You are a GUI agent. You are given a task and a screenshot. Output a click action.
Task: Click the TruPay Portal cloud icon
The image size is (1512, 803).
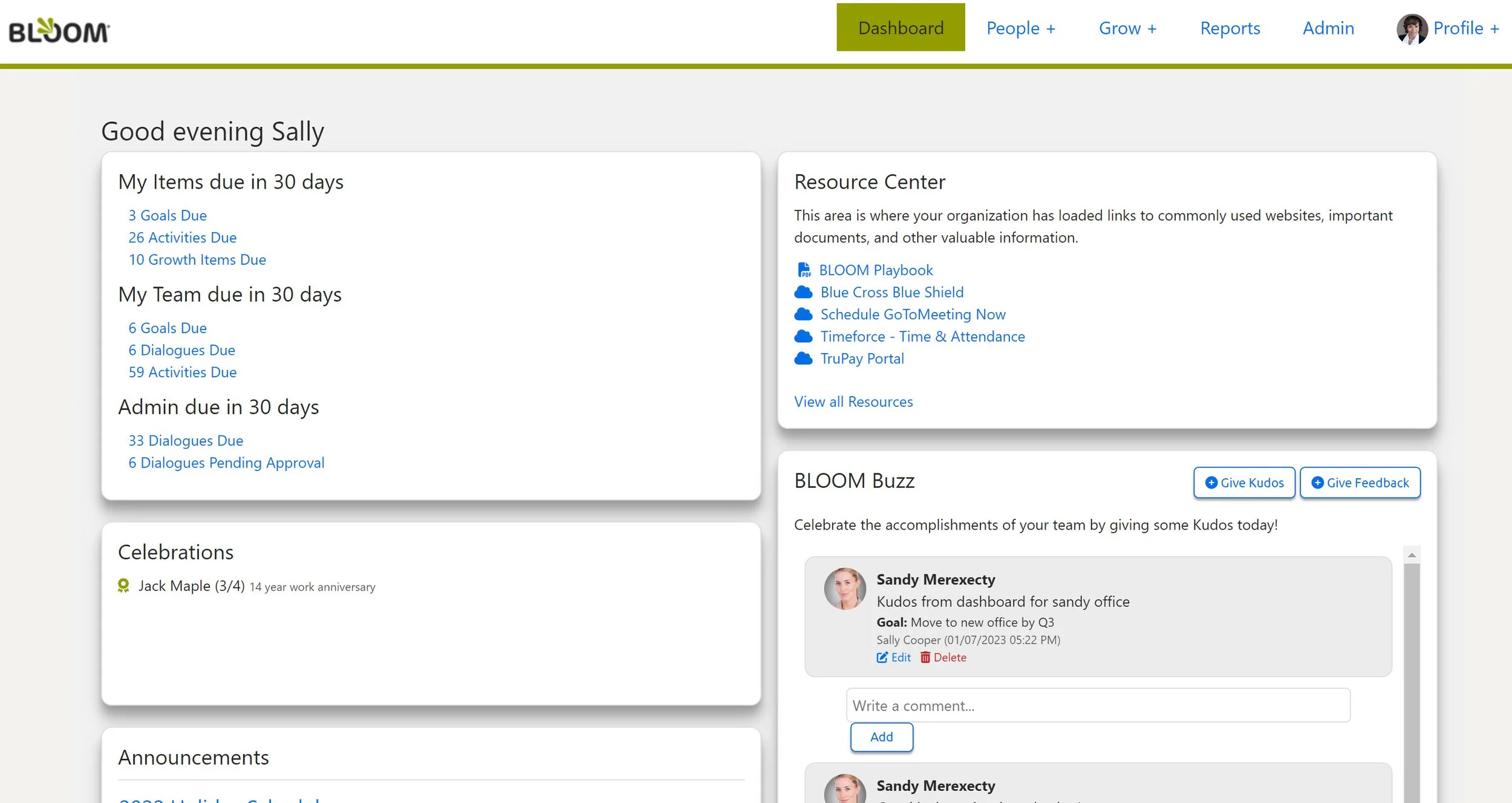[803, 359]
